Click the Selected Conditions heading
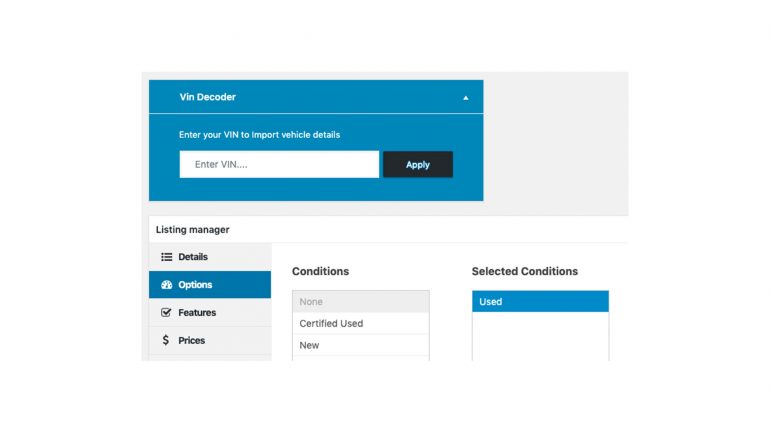 pyautogui.click(x=524, y=271)
